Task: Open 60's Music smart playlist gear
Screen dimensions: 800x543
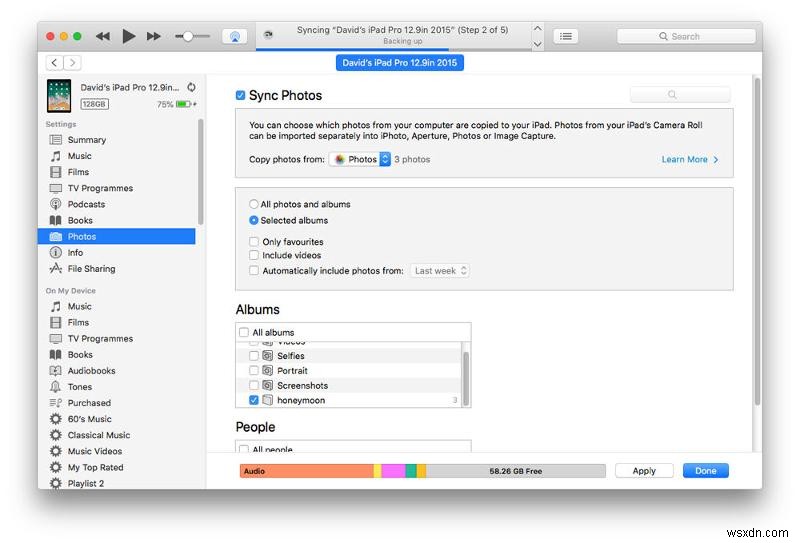Action: click(56, 419)
